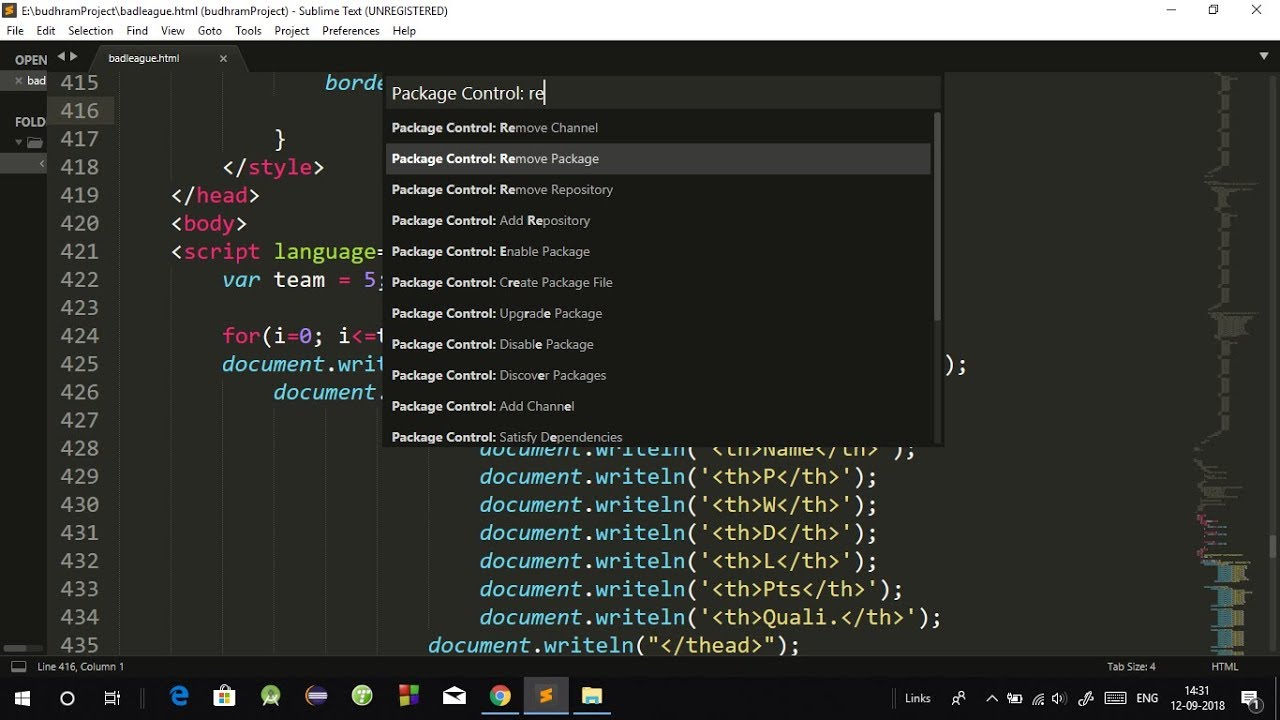Toggle the side panel switcher icon in status bar
1280x720 pixels.
[x=18, y=667]
